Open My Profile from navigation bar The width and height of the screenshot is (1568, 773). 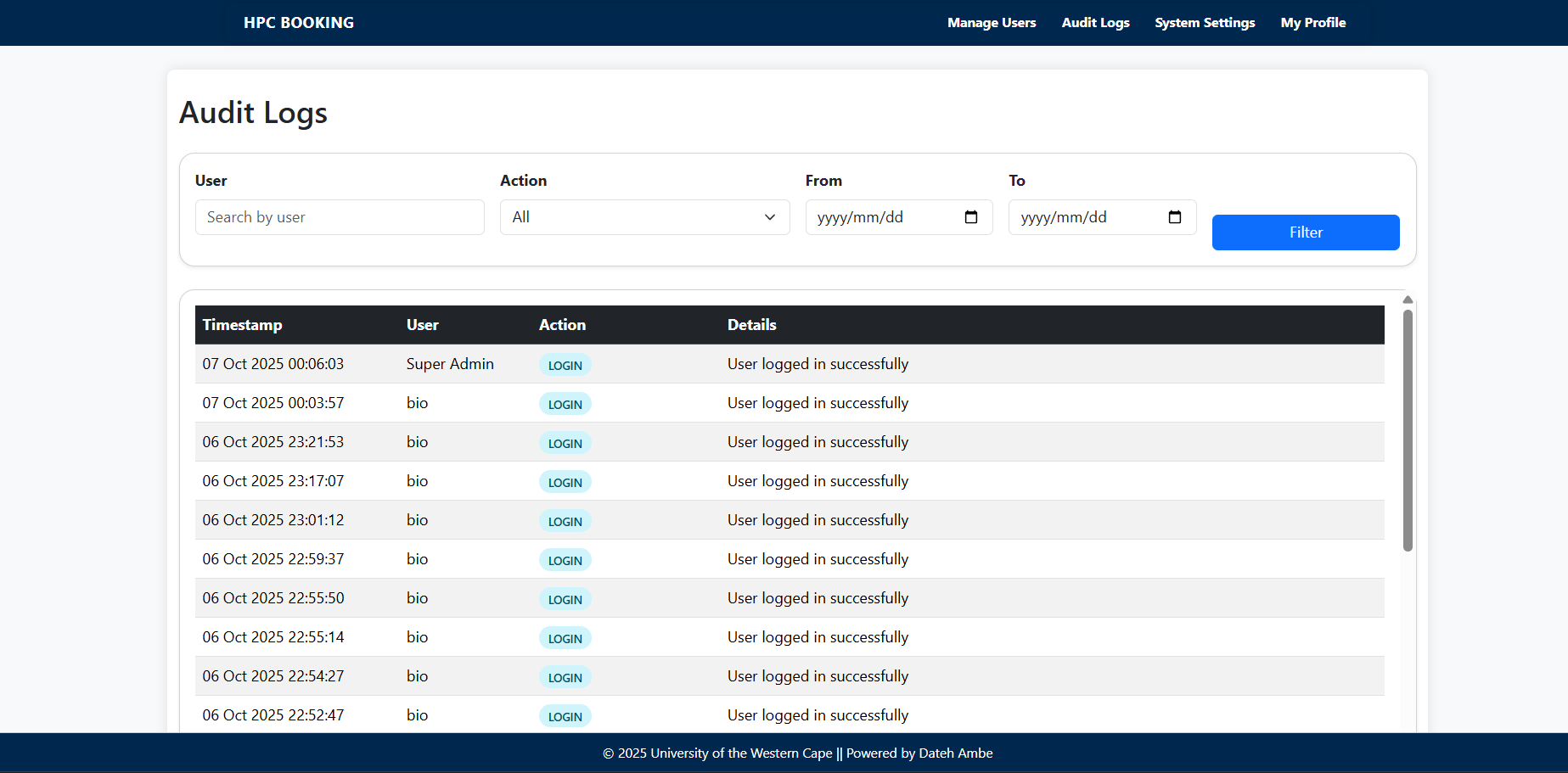[1312, 23]
